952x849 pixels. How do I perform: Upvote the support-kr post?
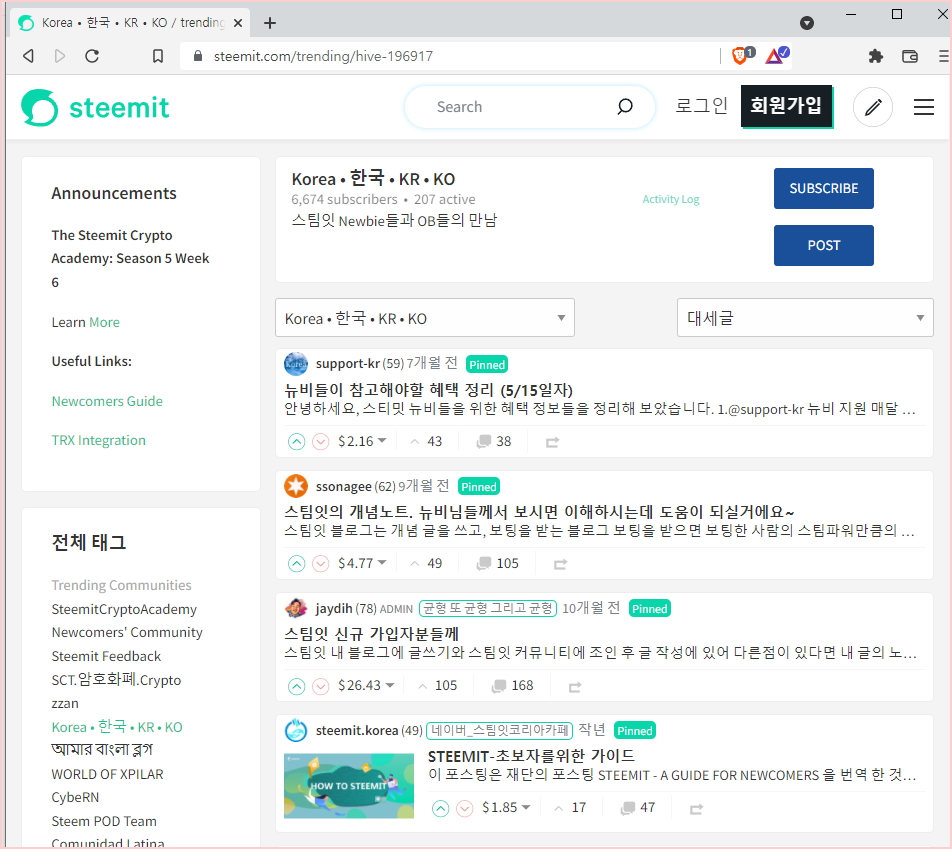(296, 442)
